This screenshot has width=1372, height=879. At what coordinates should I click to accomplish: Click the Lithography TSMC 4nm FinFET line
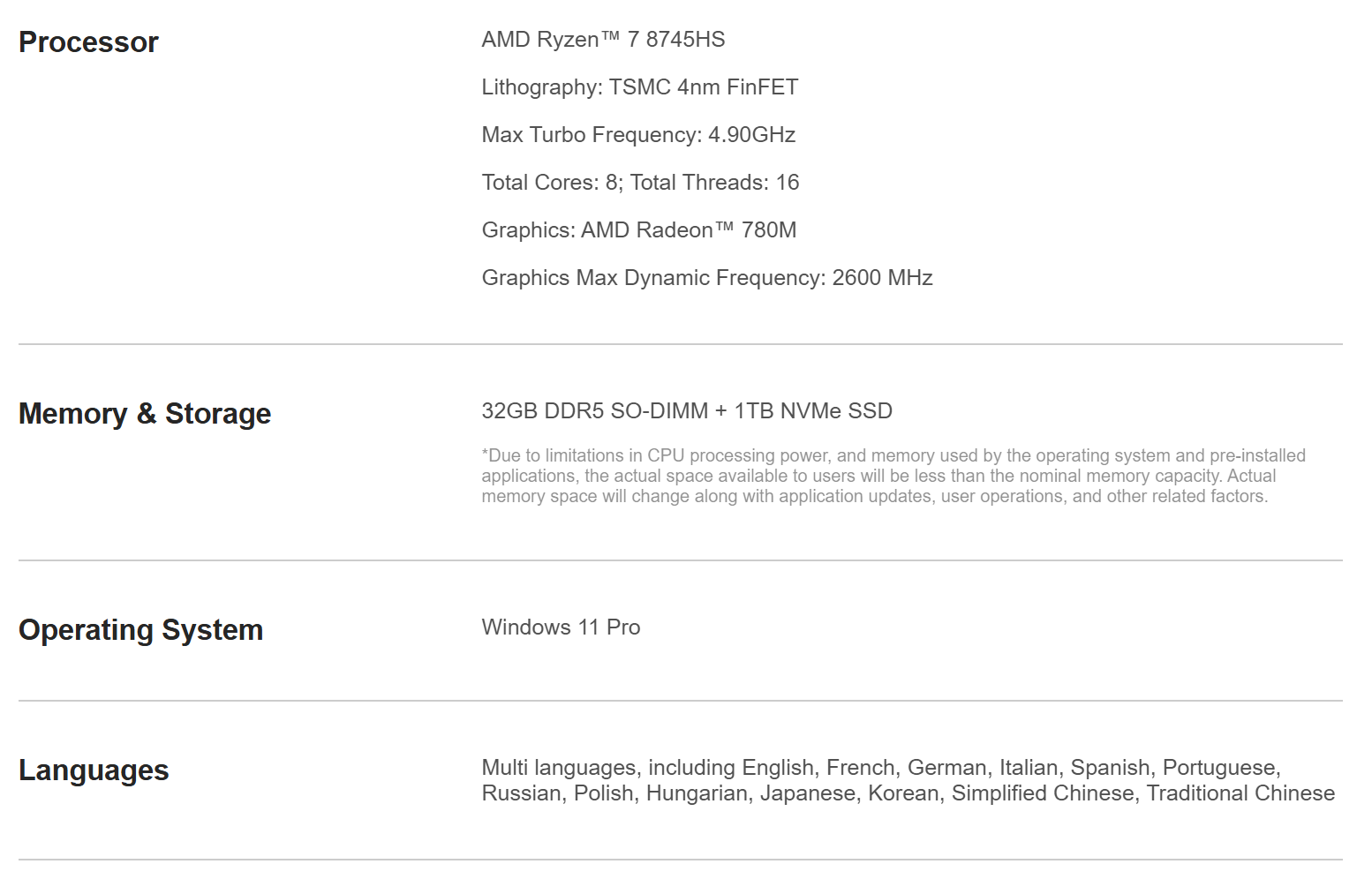[640, 87]
